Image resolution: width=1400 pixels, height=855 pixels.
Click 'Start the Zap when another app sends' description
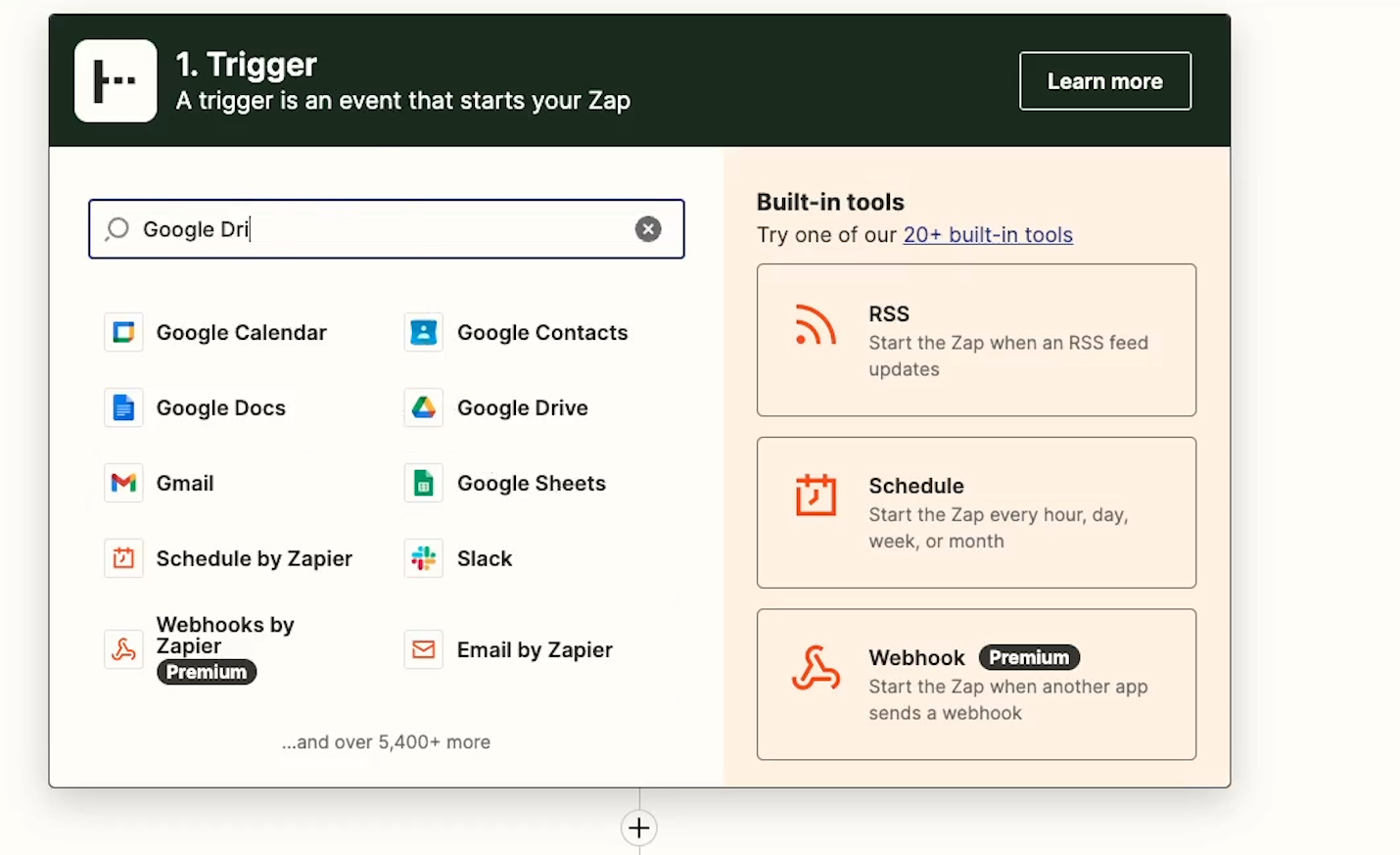pyautogui.click(x=1008, y=700)
